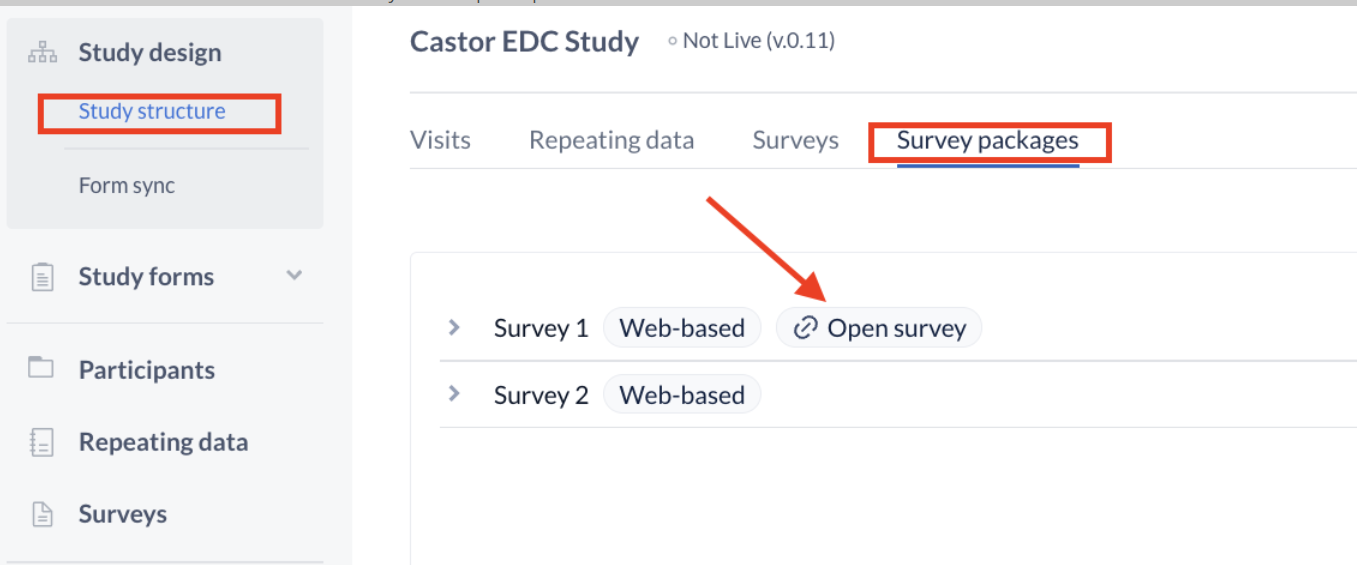Open the Surveys tab
The height and width of the screenshot is (565, 1357).
pos(795,140)
